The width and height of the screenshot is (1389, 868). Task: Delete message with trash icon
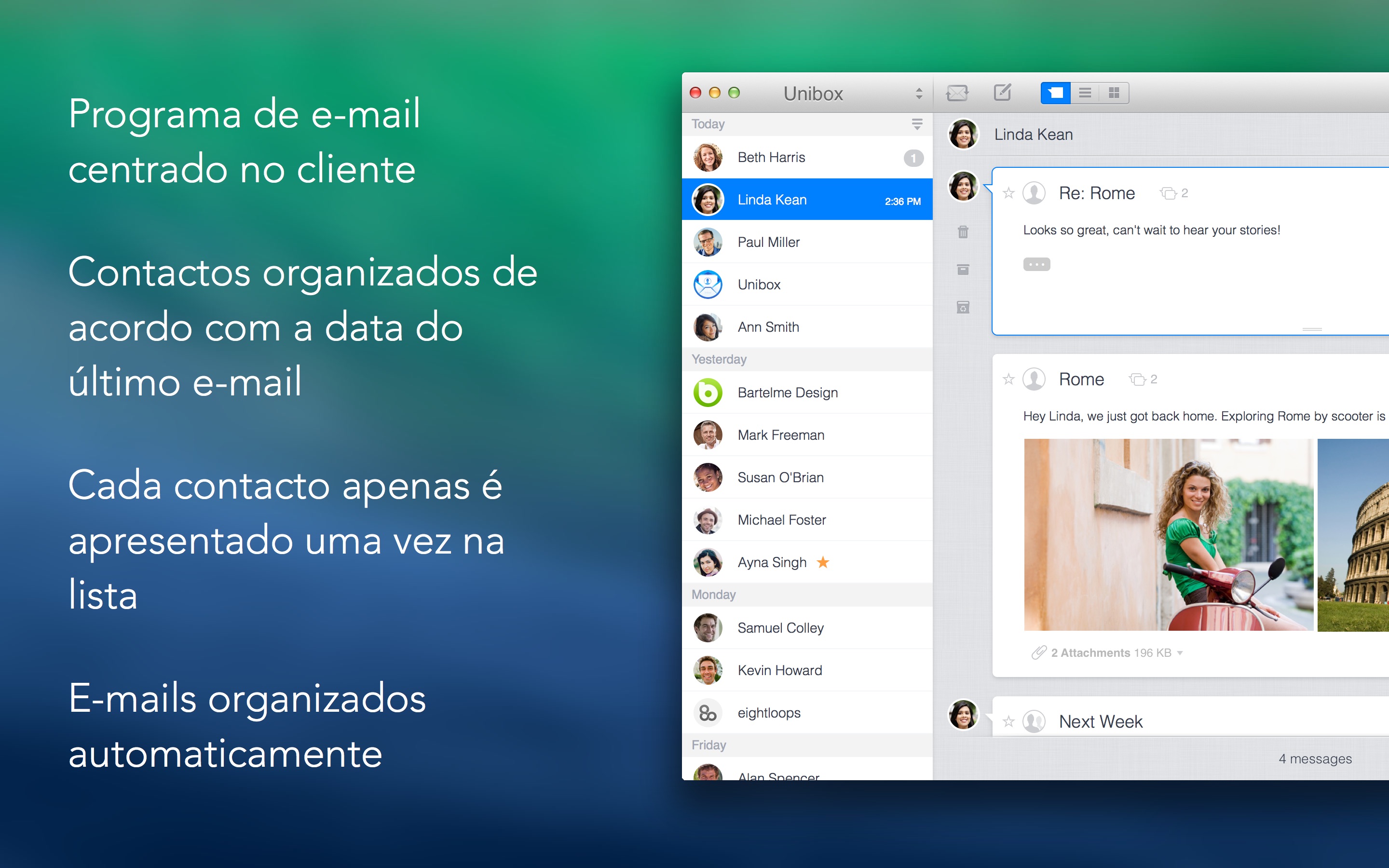click(x=963, y=232)
